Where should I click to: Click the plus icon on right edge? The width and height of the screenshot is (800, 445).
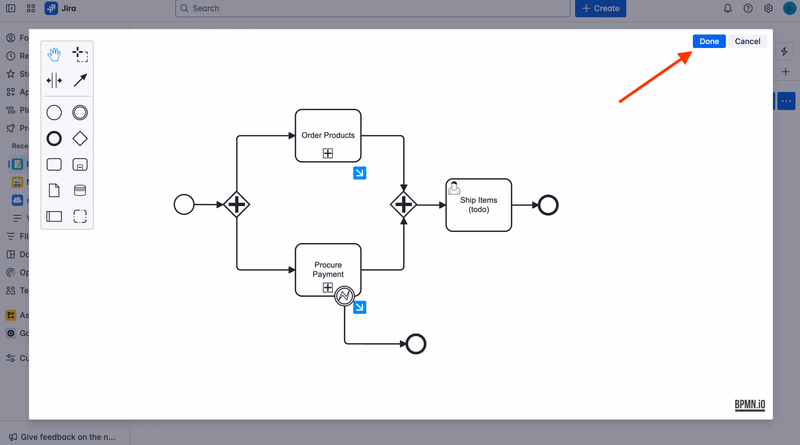coord(786,72)
